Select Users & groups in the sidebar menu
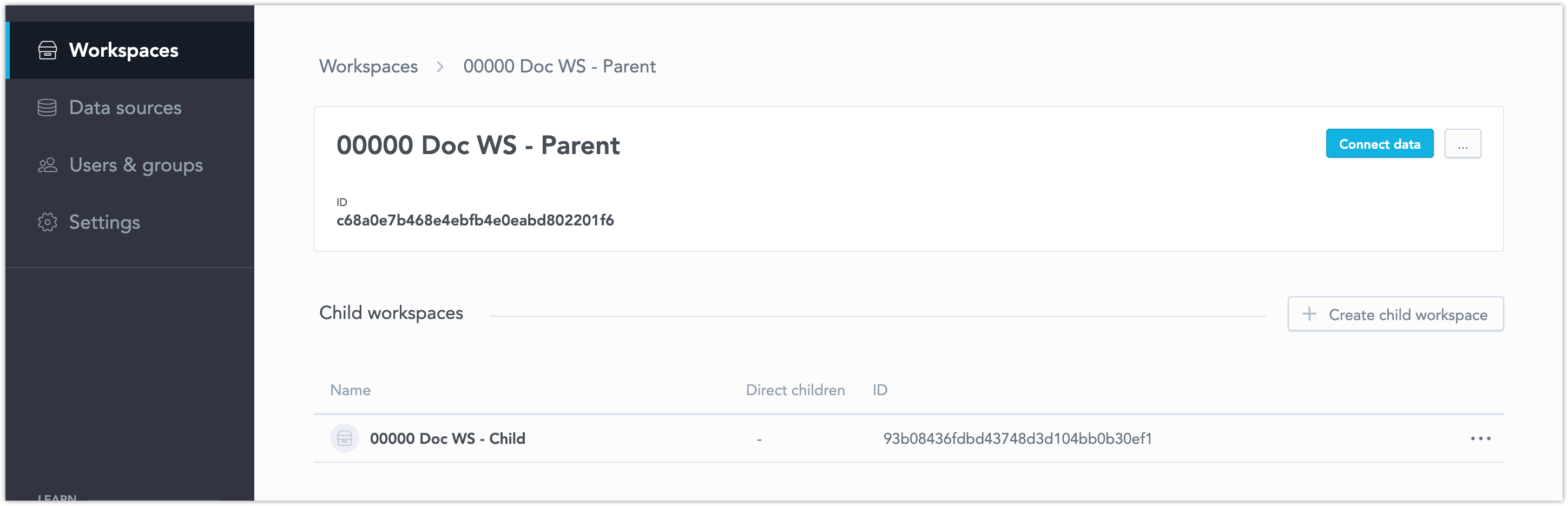The image size is (1568, 506). [136, 164]
